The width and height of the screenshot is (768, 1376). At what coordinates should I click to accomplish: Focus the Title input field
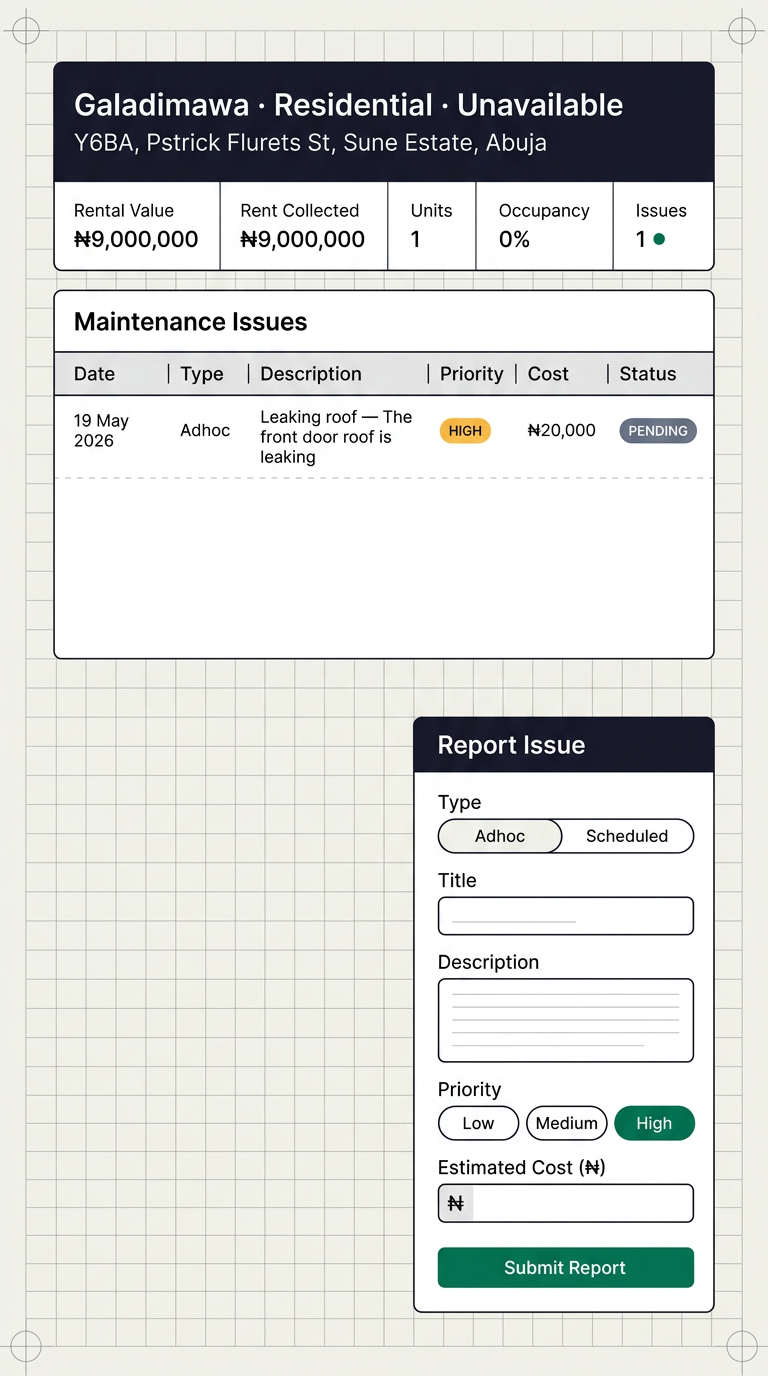pyautogui.click(x=566, y=916)
